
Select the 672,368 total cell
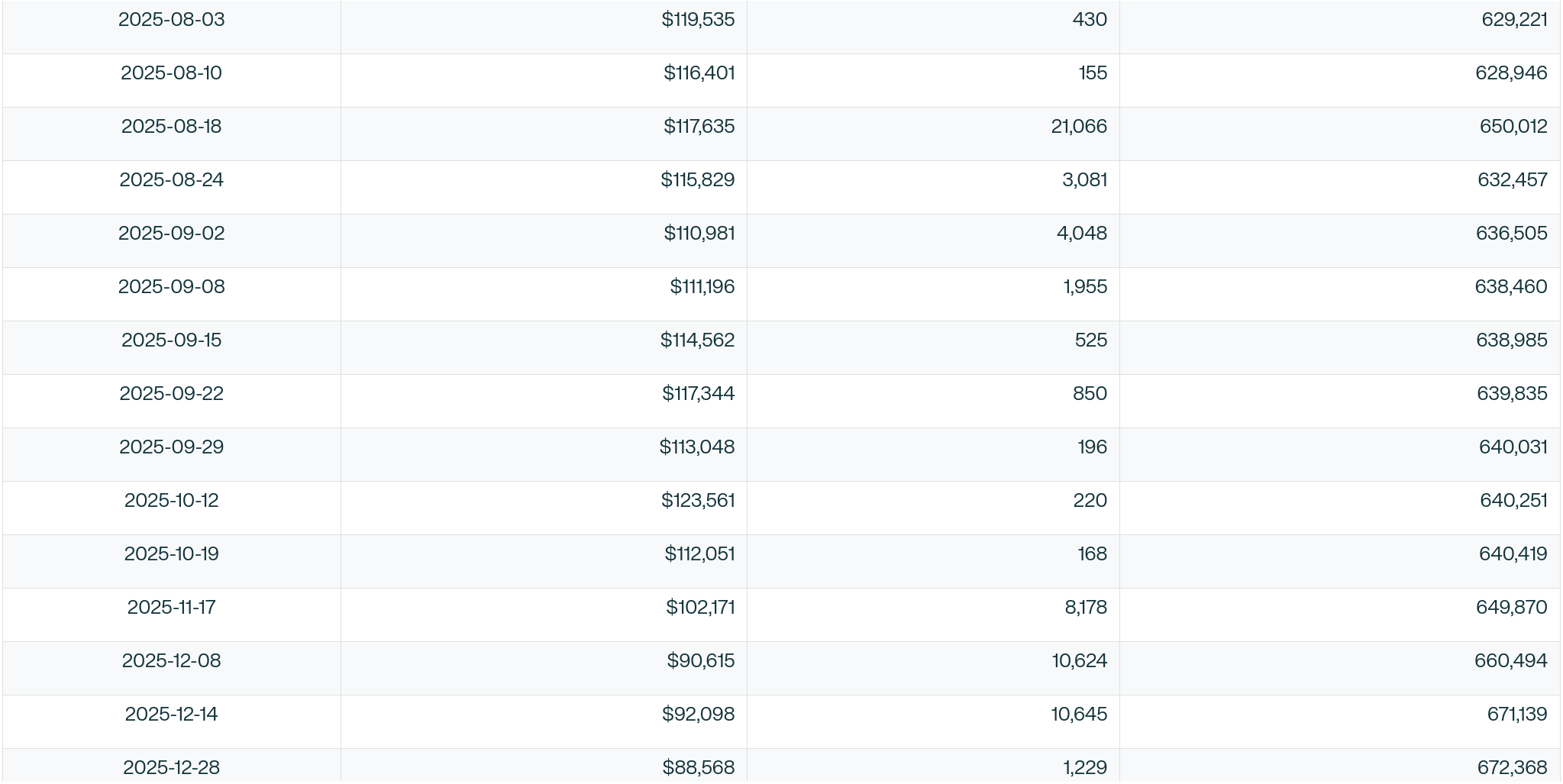[1512, 767]
